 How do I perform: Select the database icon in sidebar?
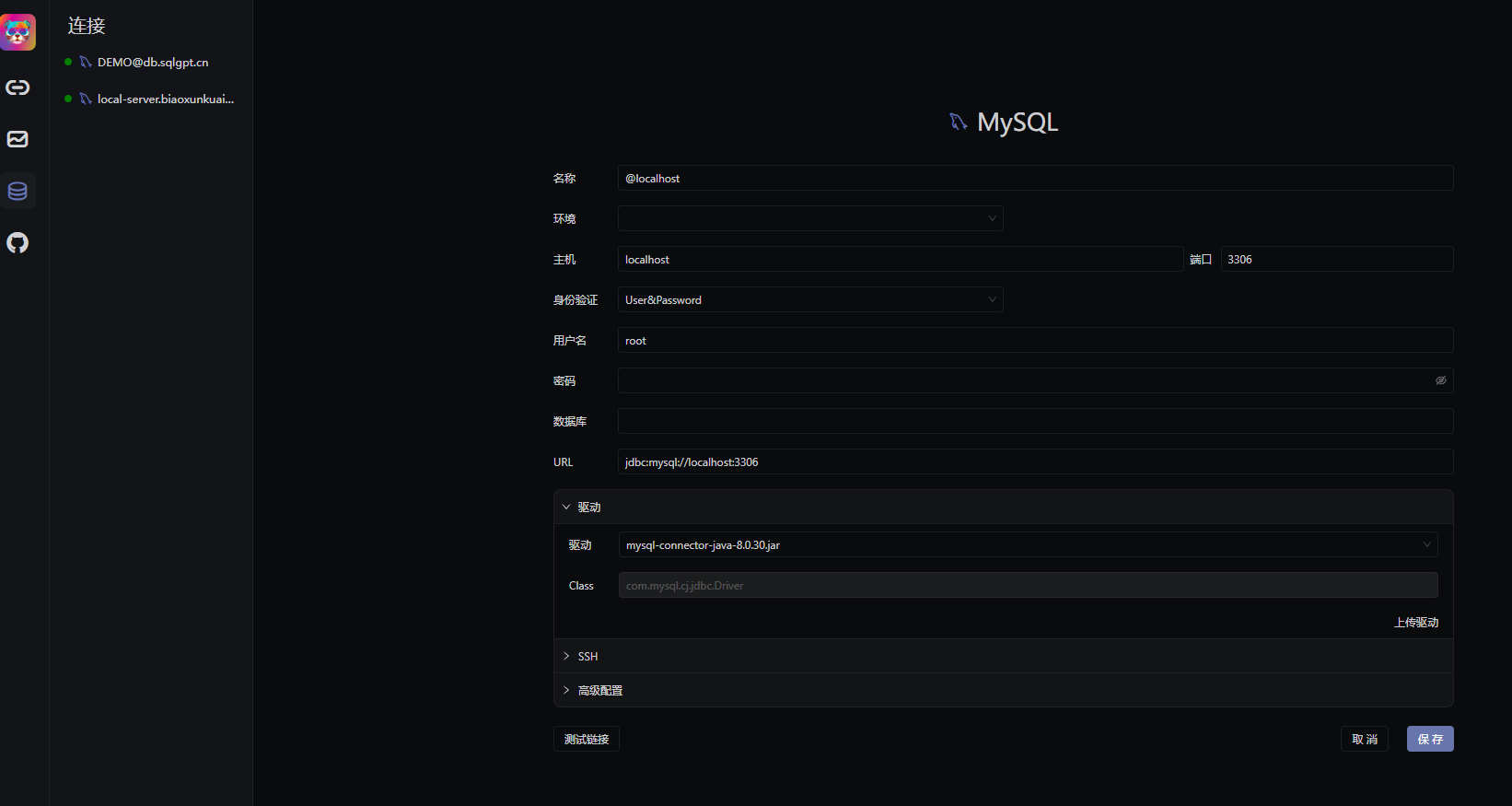17,191
